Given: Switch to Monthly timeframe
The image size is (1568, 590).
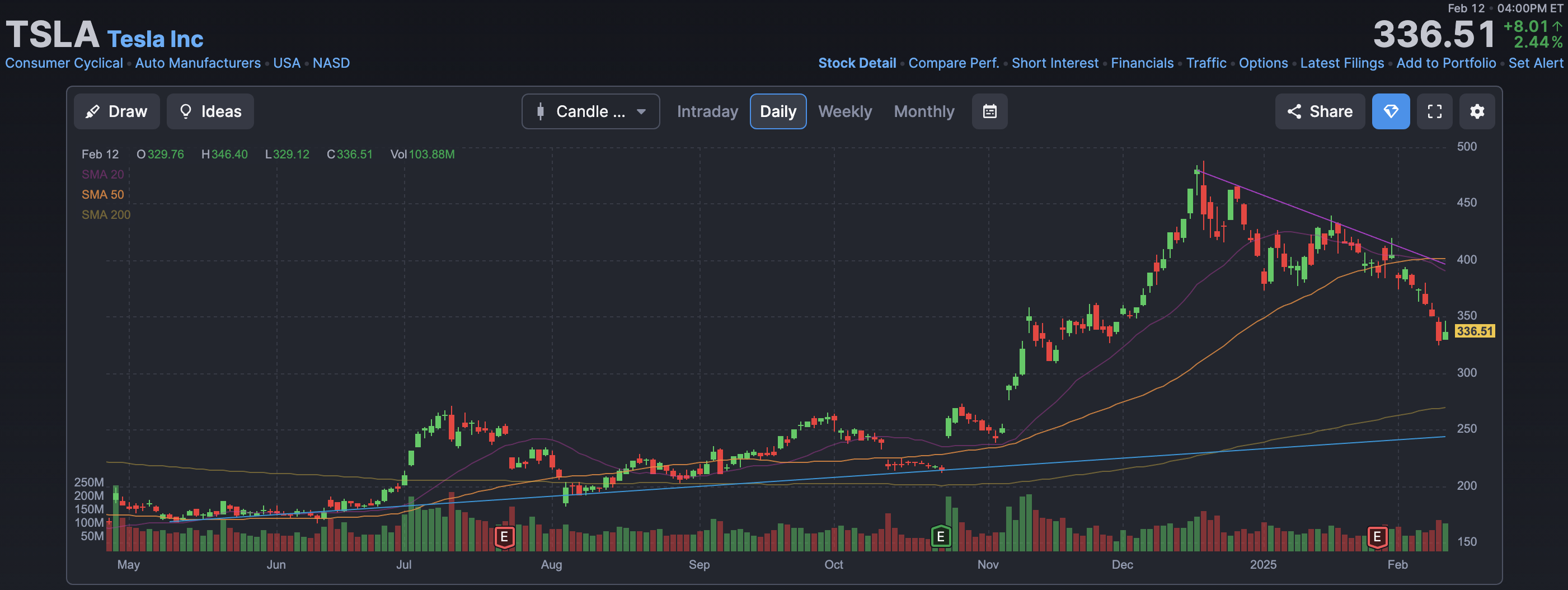Looking at the screenshot, I should pyautogui.click(x=924, y=111).
